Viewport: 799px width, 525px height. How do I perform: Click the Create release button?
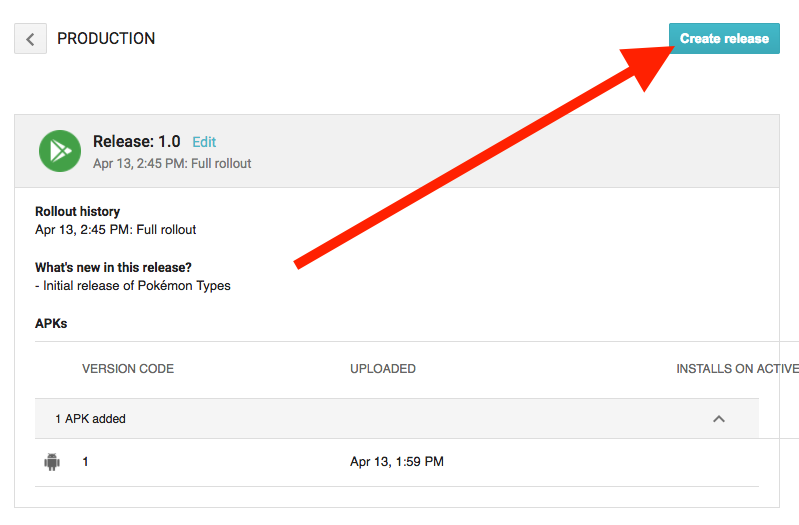(x=724, y=38)
